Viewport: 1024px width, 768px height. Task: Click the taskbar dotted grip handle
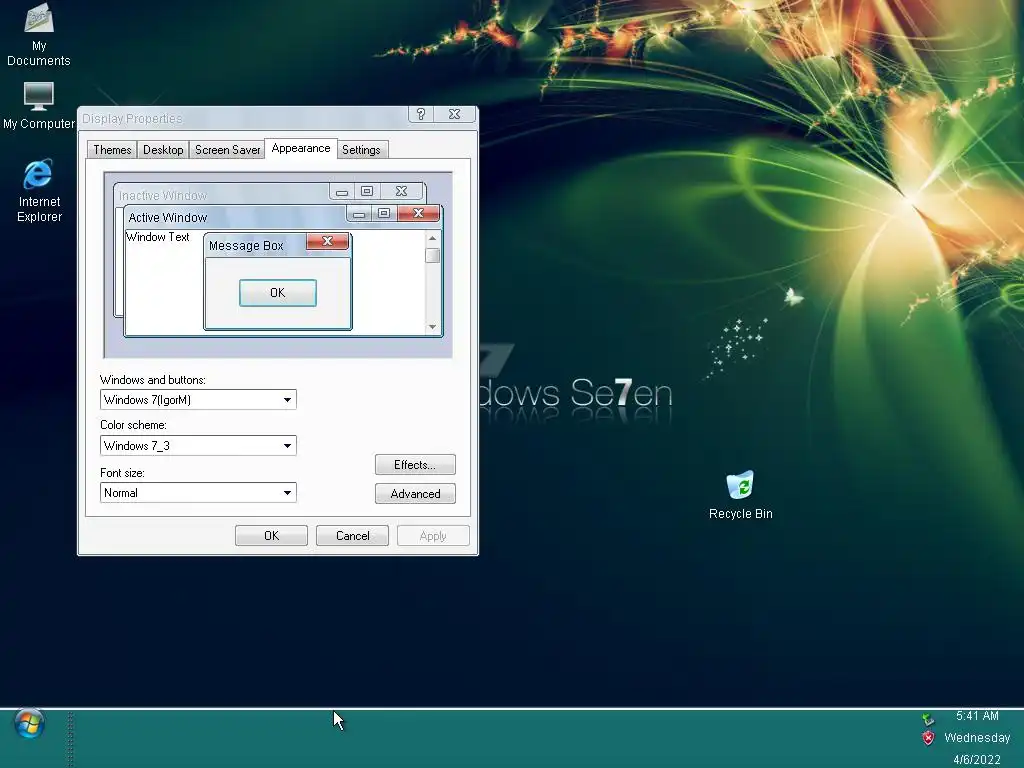[x=71, y=738]
